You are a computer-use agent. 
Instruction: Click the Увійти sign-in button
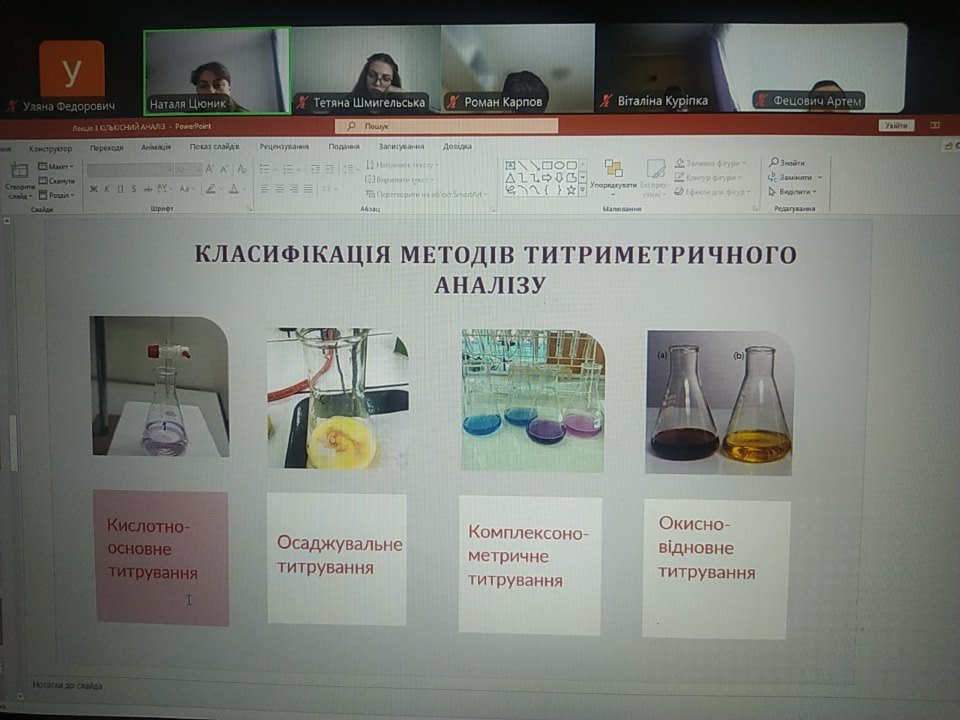(895, 126)
